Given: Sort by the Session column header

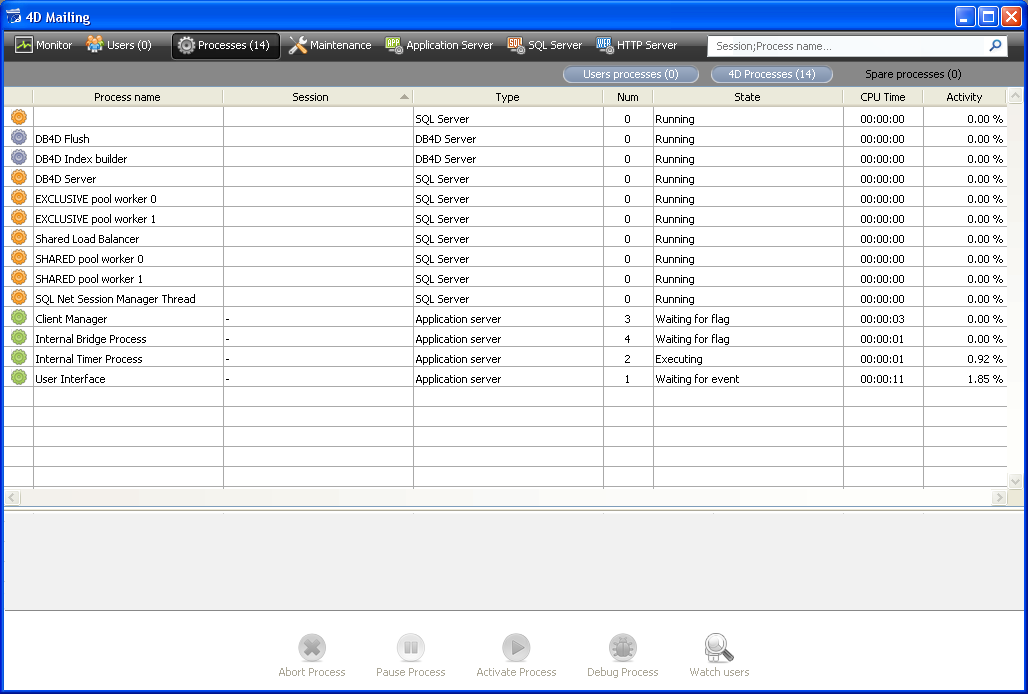Looking at the screenshot, I should [310, 97].
